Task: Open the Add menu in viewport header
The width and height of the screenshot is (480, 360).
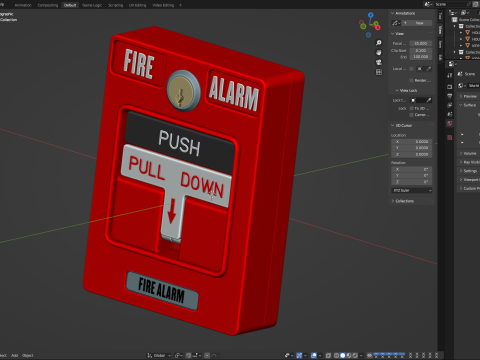Action: click(14, 355)
